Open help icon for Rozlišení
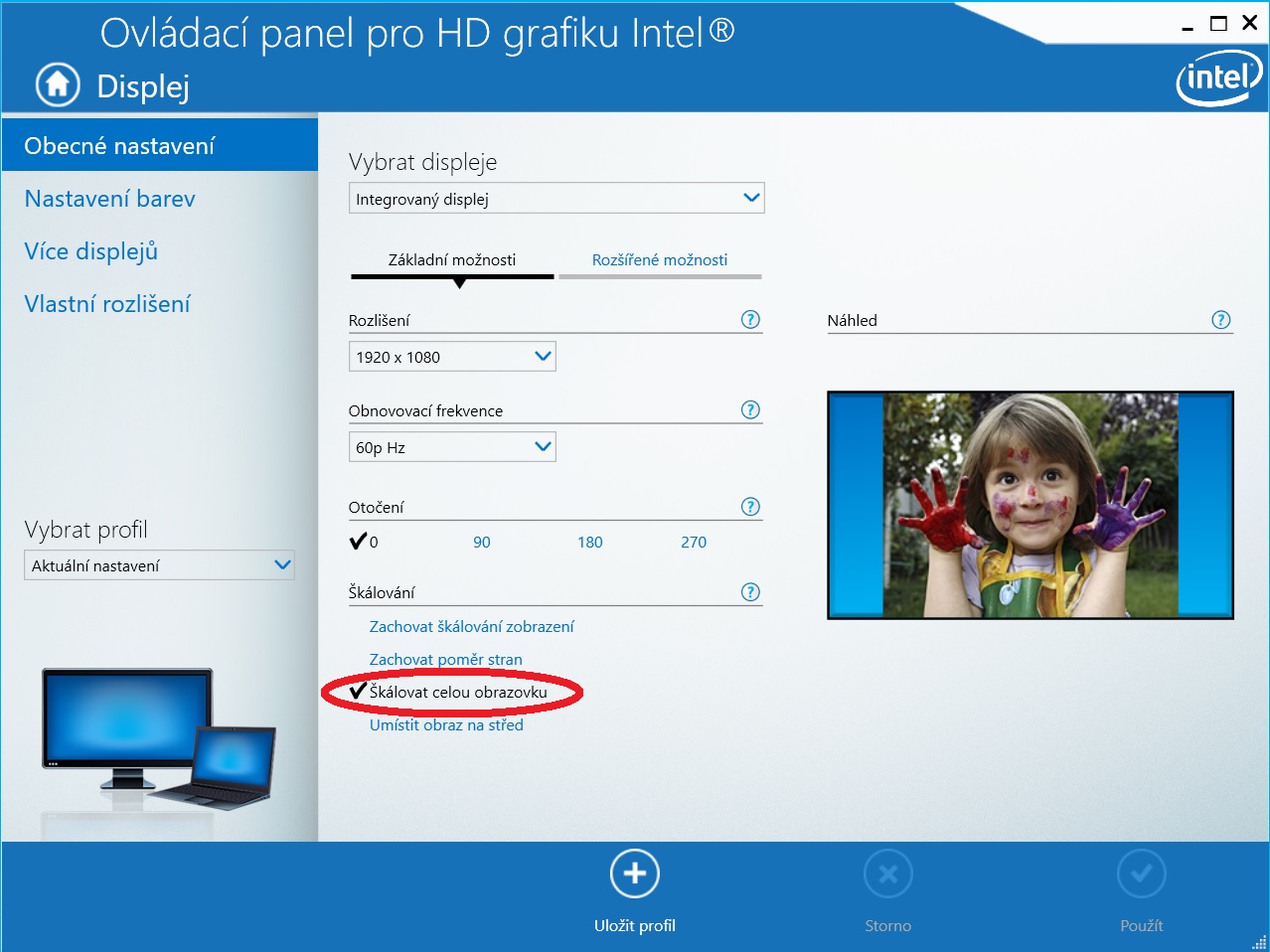 pos(751,320)
